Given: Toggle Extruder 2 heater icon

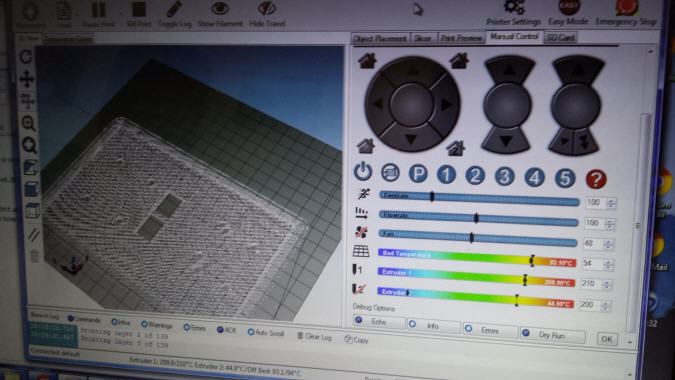Looking at the screenshot, I should click(x=359, y=289).
